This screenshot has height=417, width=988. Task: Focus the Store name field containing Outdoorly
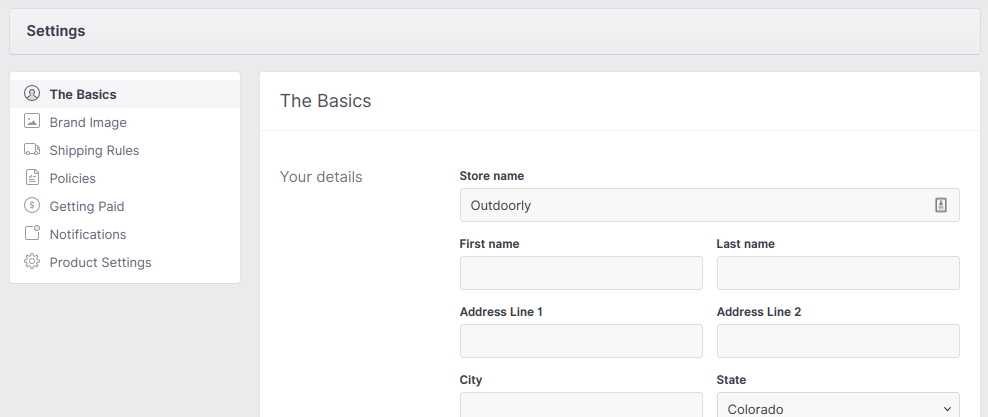click(690, 205)
